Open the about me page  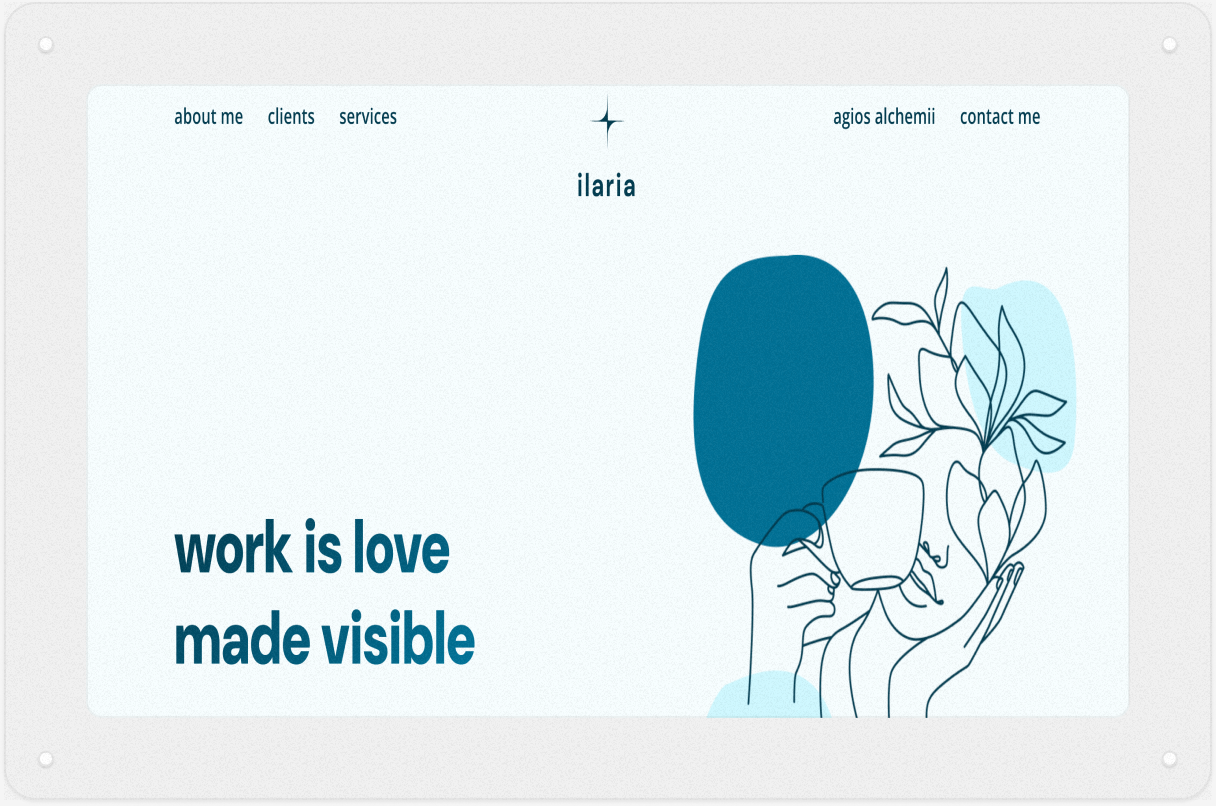pos(208,117)
